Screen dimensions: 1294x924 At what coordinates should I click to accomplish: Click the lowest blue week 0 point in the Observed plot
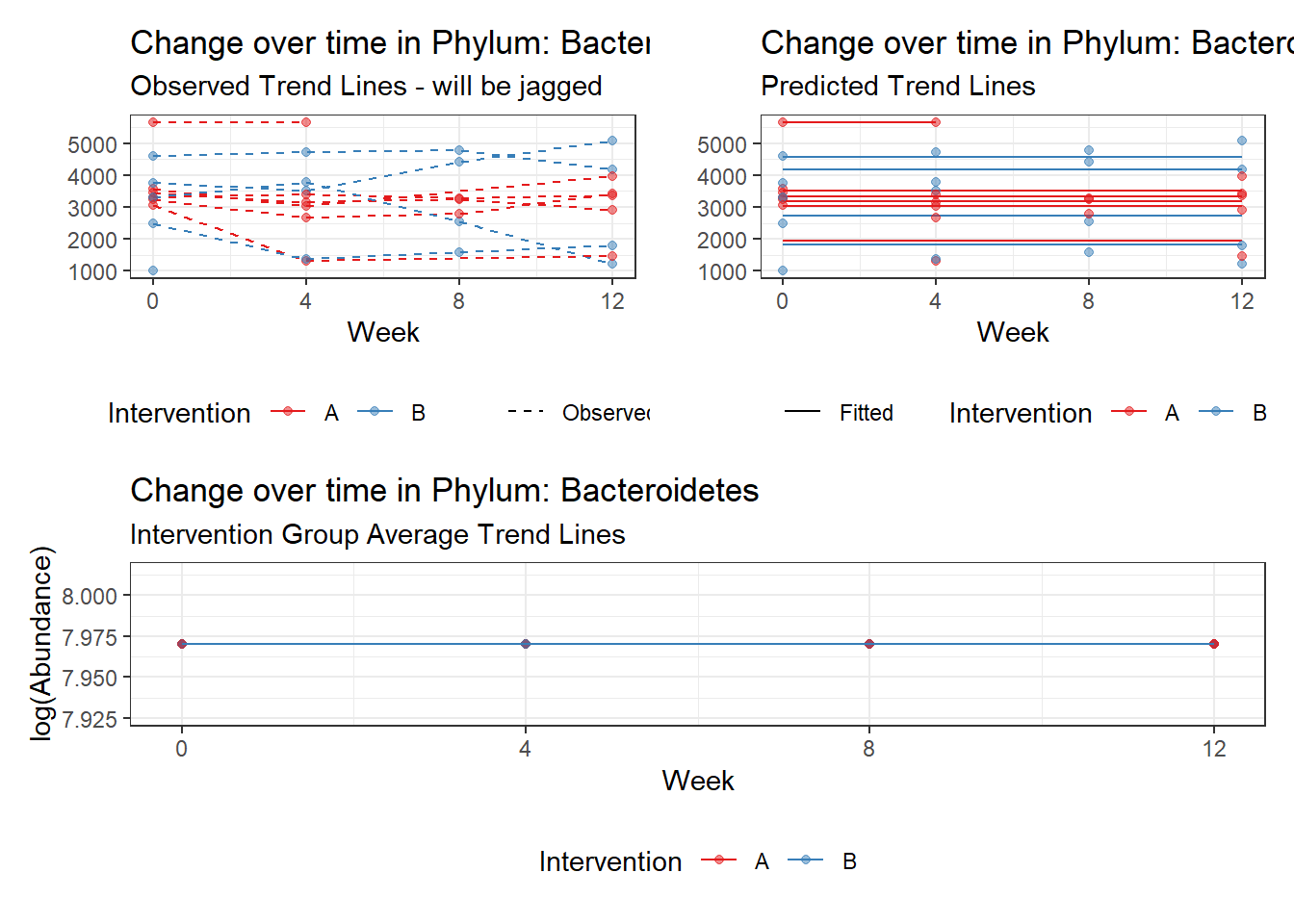[153, 270]
